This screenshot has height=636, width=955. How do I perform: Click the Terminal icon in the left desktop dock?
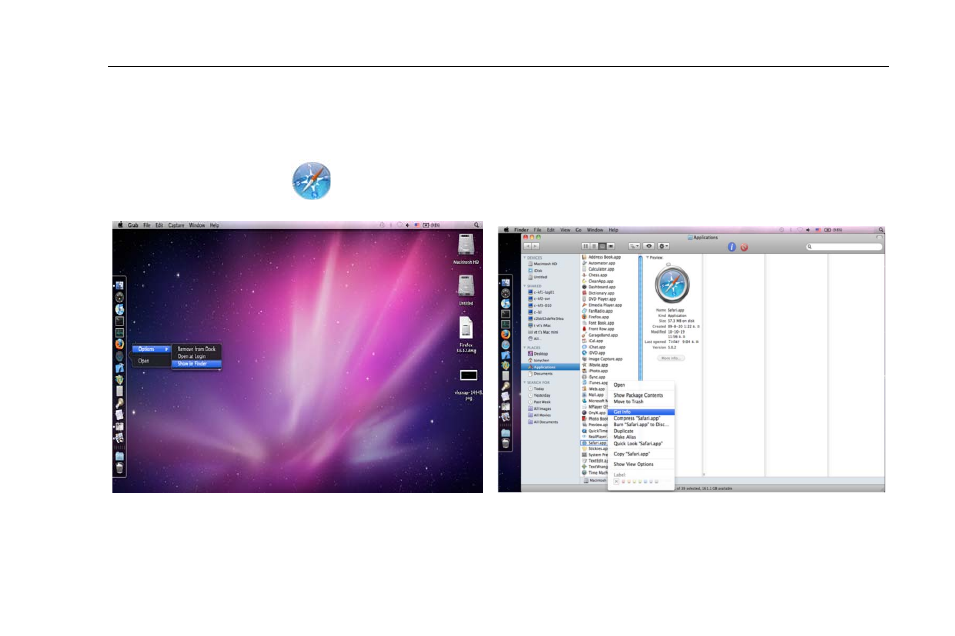click(119, 321)
